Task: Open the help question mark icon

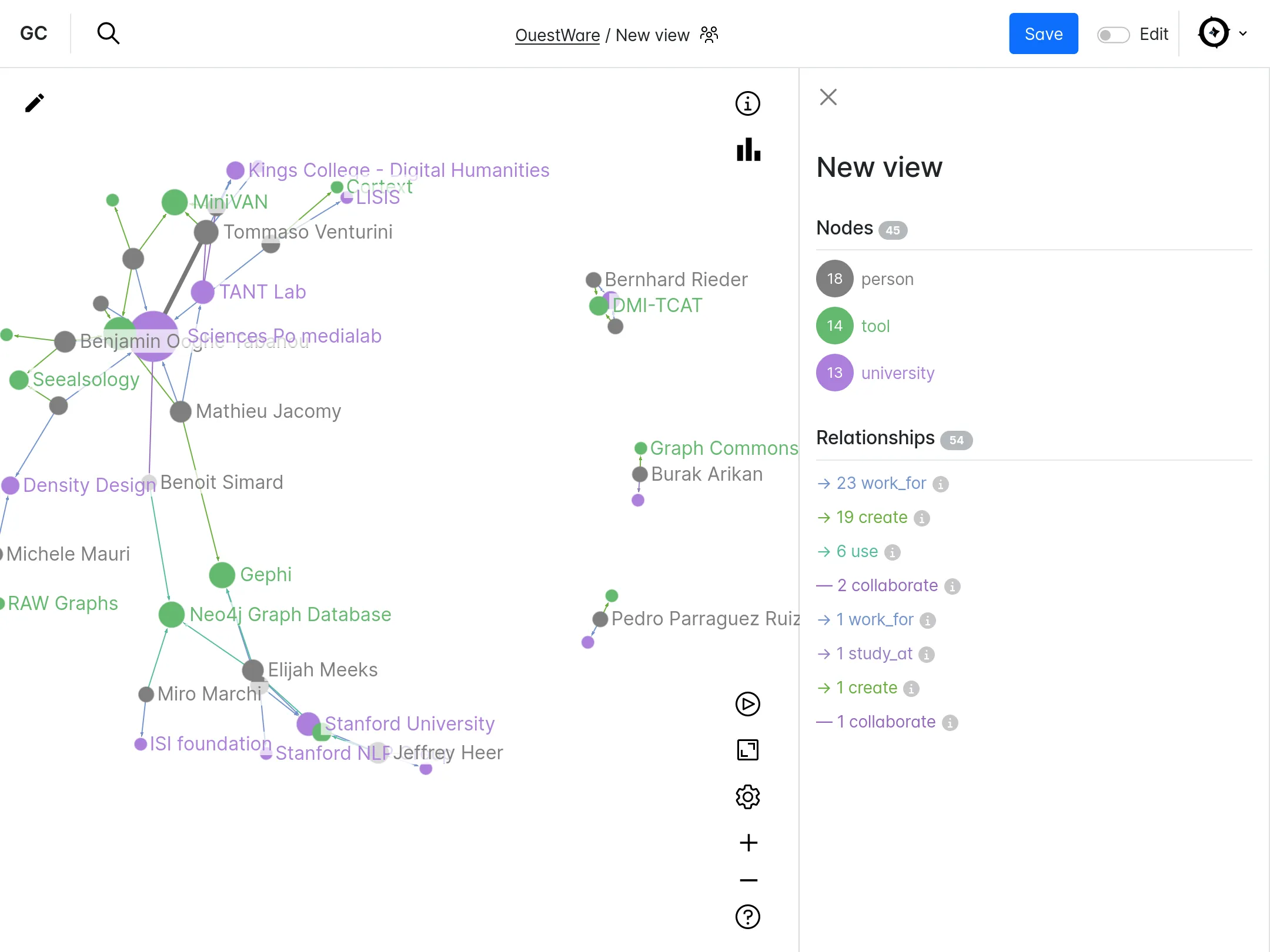Action: point(747,916)
